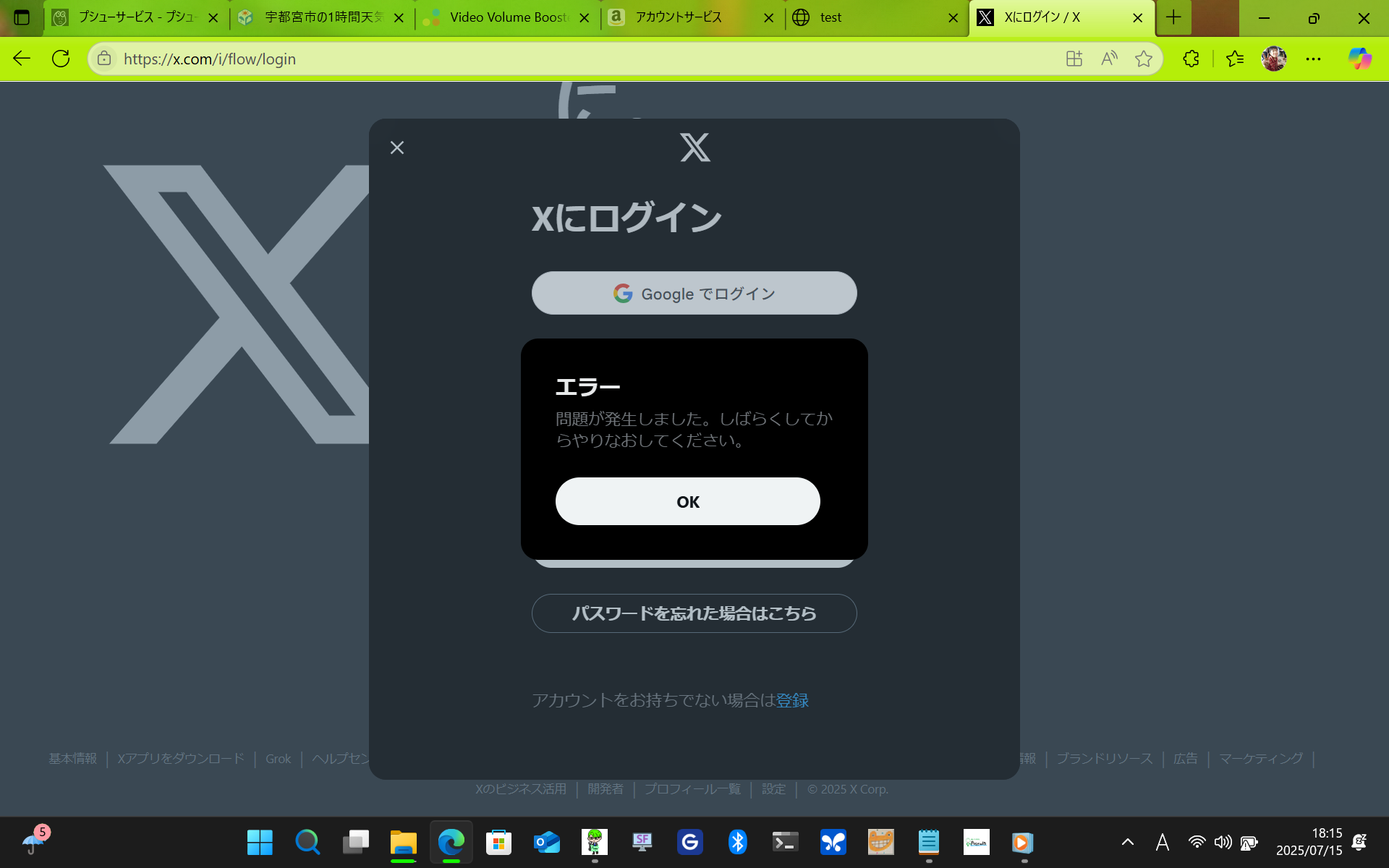Open the tab actions menu icon
The image size is (1389, 868).
tap(22, 17)
